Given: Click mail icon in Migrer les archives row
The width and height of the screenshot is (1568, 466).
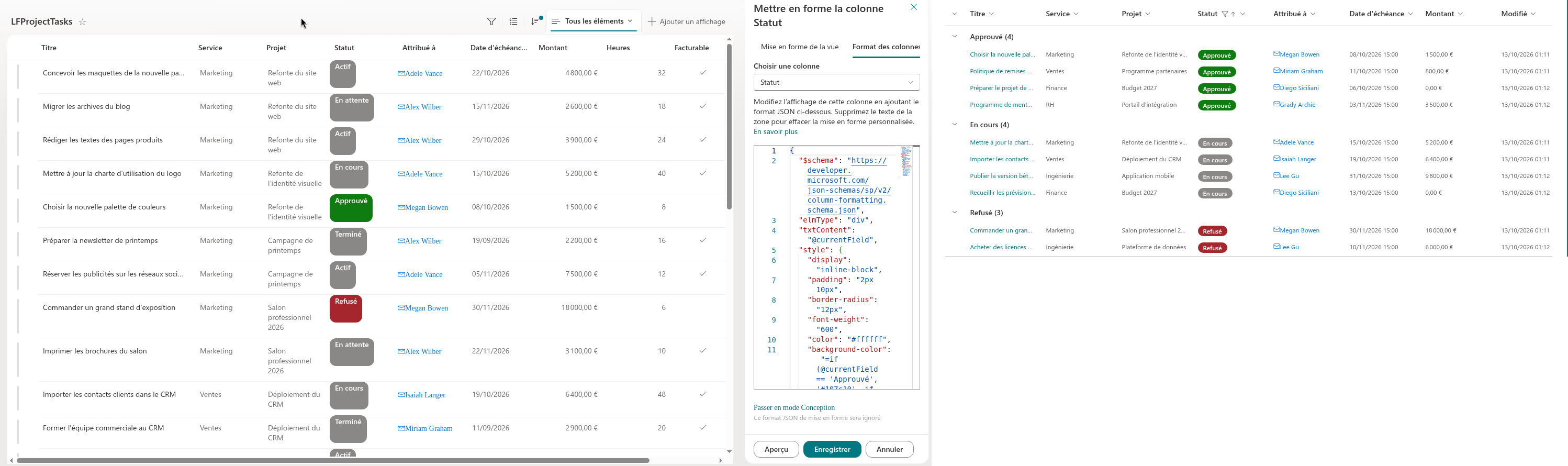Looking at the screenshot, I should click(x=401, y=107).
